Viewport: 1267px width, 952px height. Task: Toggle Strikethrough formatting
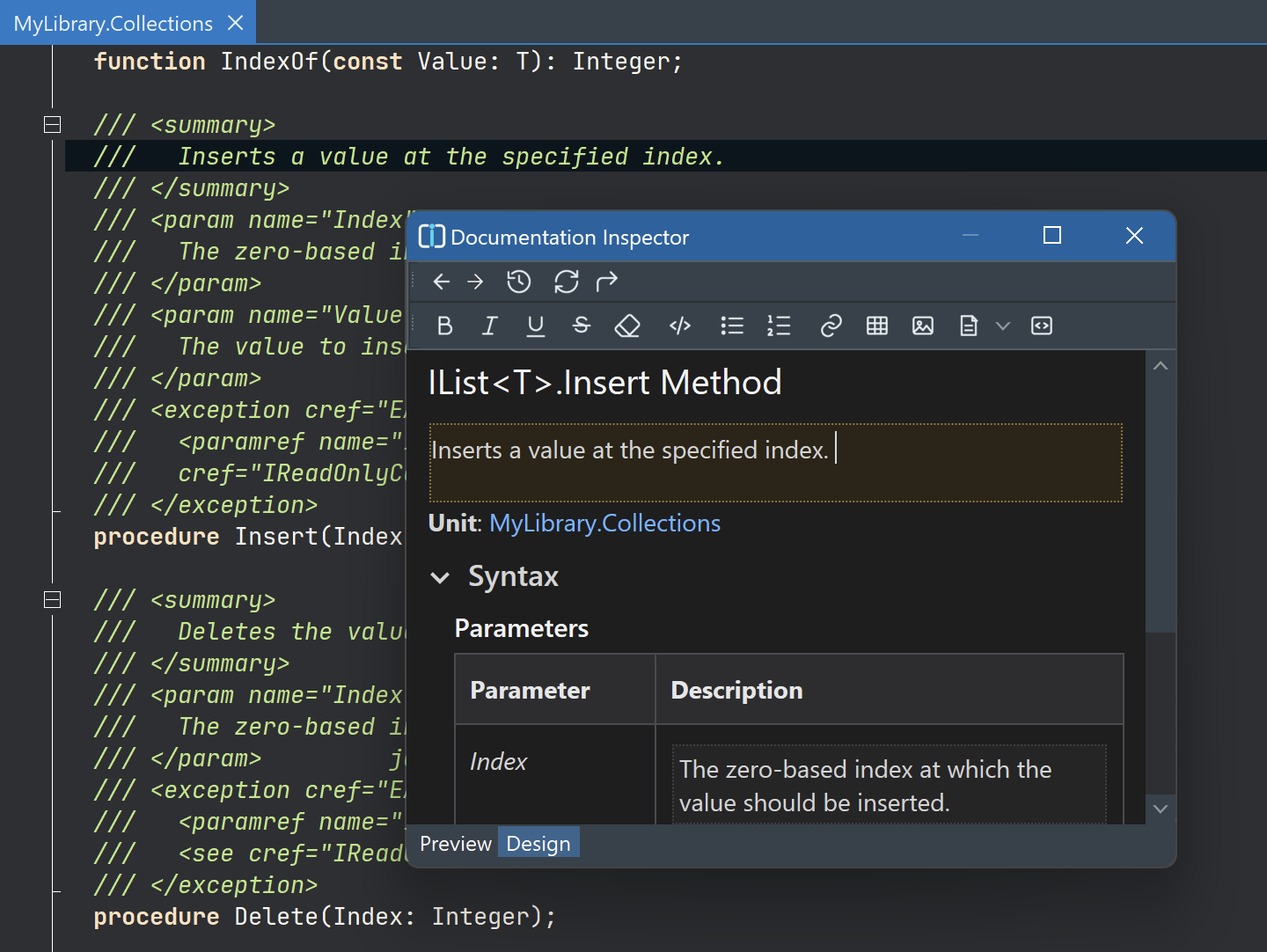581,326
